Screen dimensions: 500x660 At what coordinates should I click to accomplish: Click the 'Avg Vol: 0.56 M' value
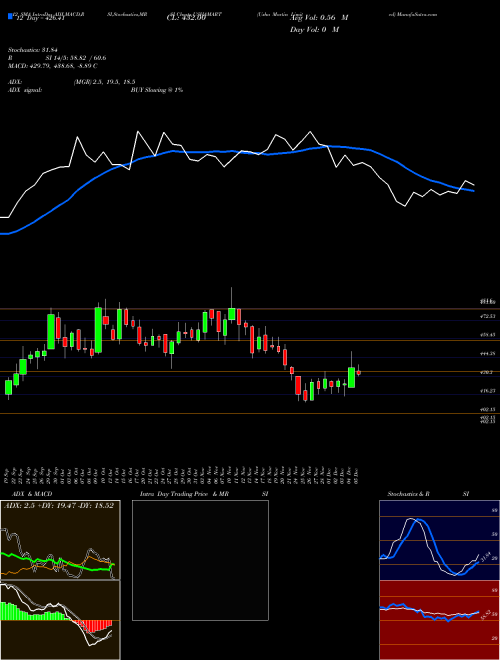point(319,18)
